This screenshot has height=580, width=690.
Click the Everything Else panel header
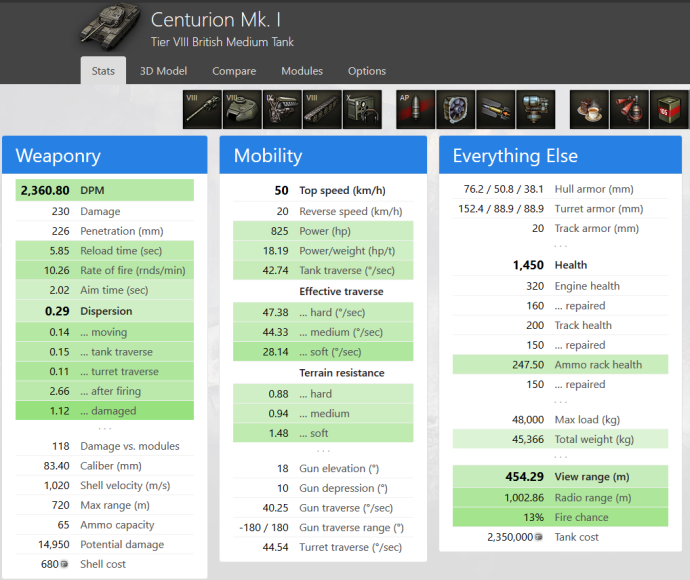[x=560, y=155]
